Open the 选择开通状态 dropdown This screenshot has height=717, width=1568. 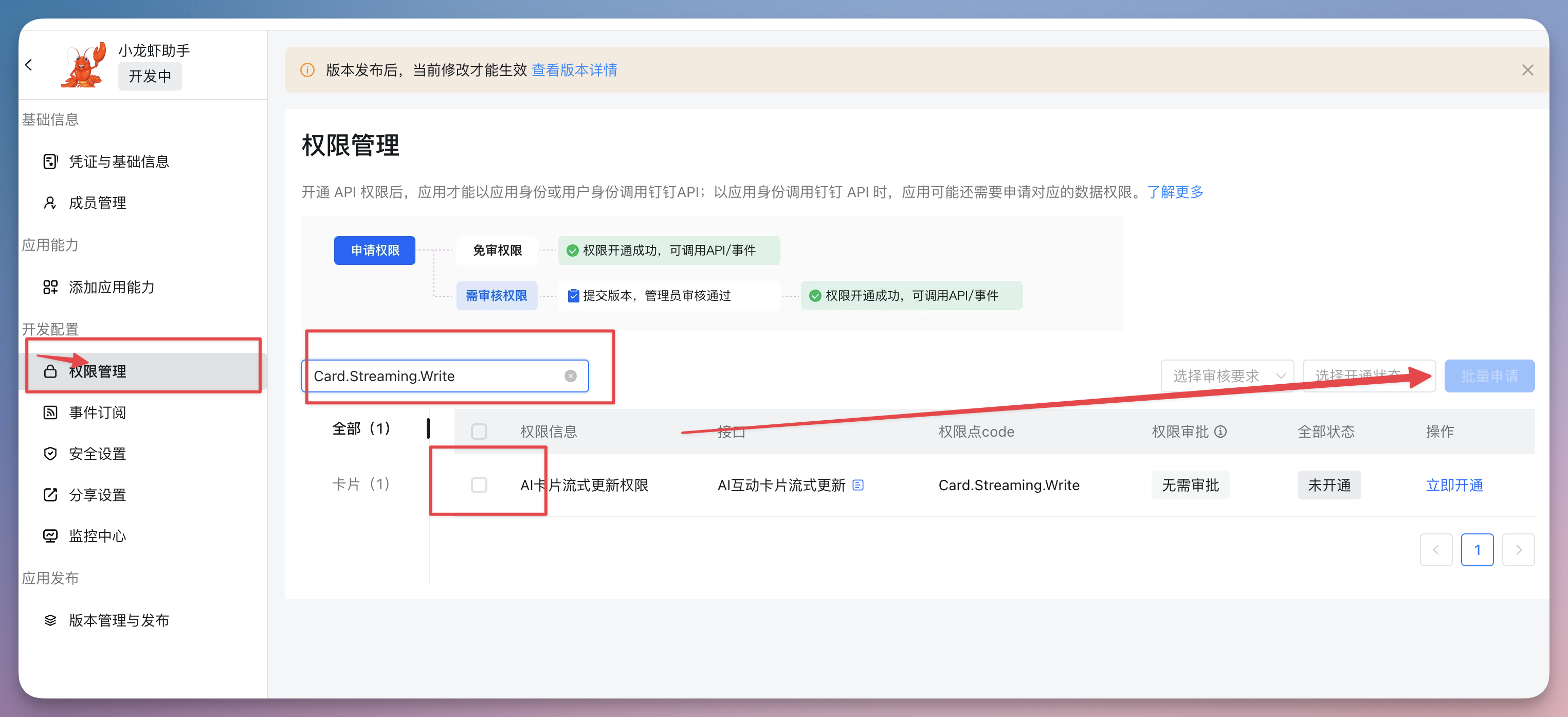[x=1369, y=376]
